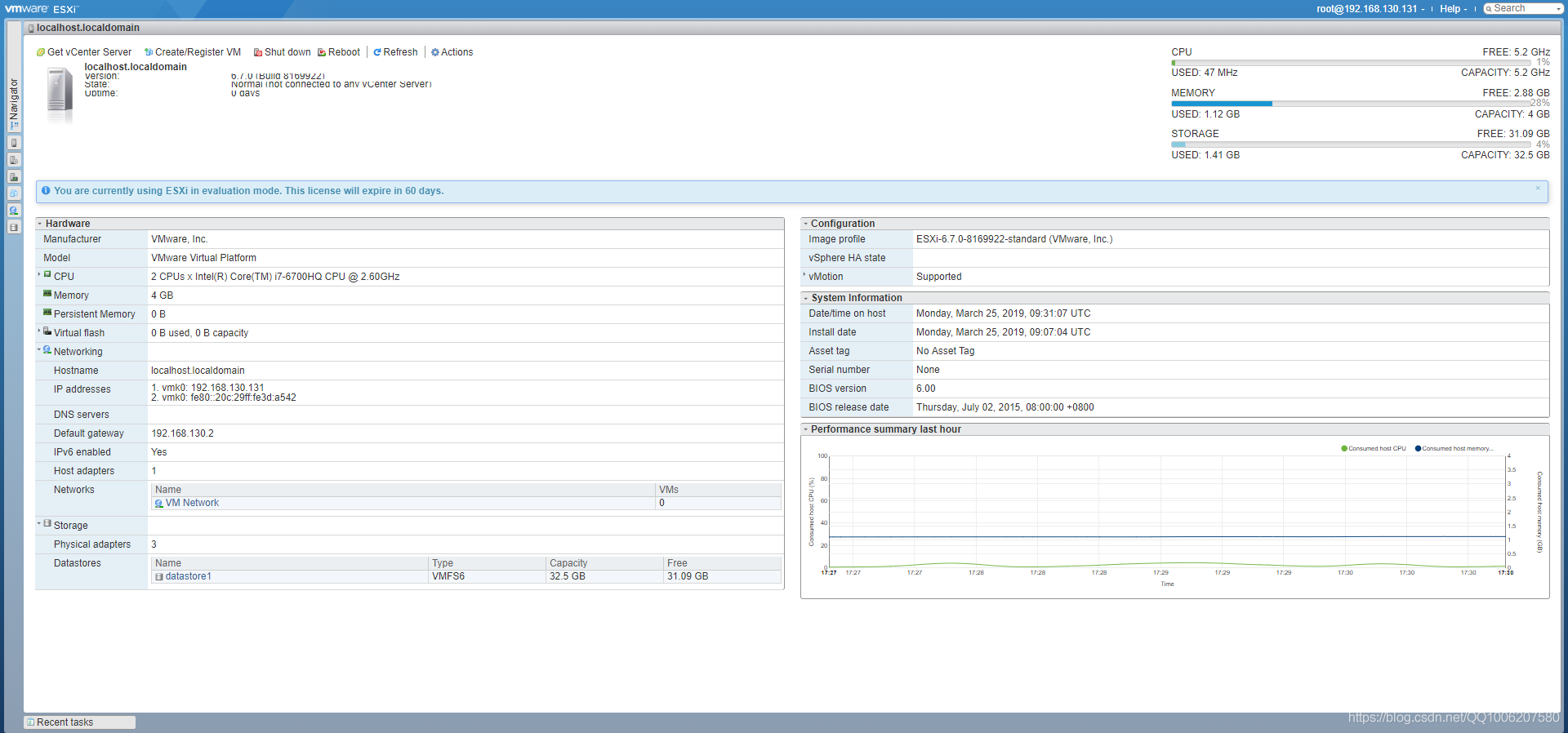Screen dimensions: 1568x733
Task: Collapse the System Information section
Action: click(x=805, y=298)
